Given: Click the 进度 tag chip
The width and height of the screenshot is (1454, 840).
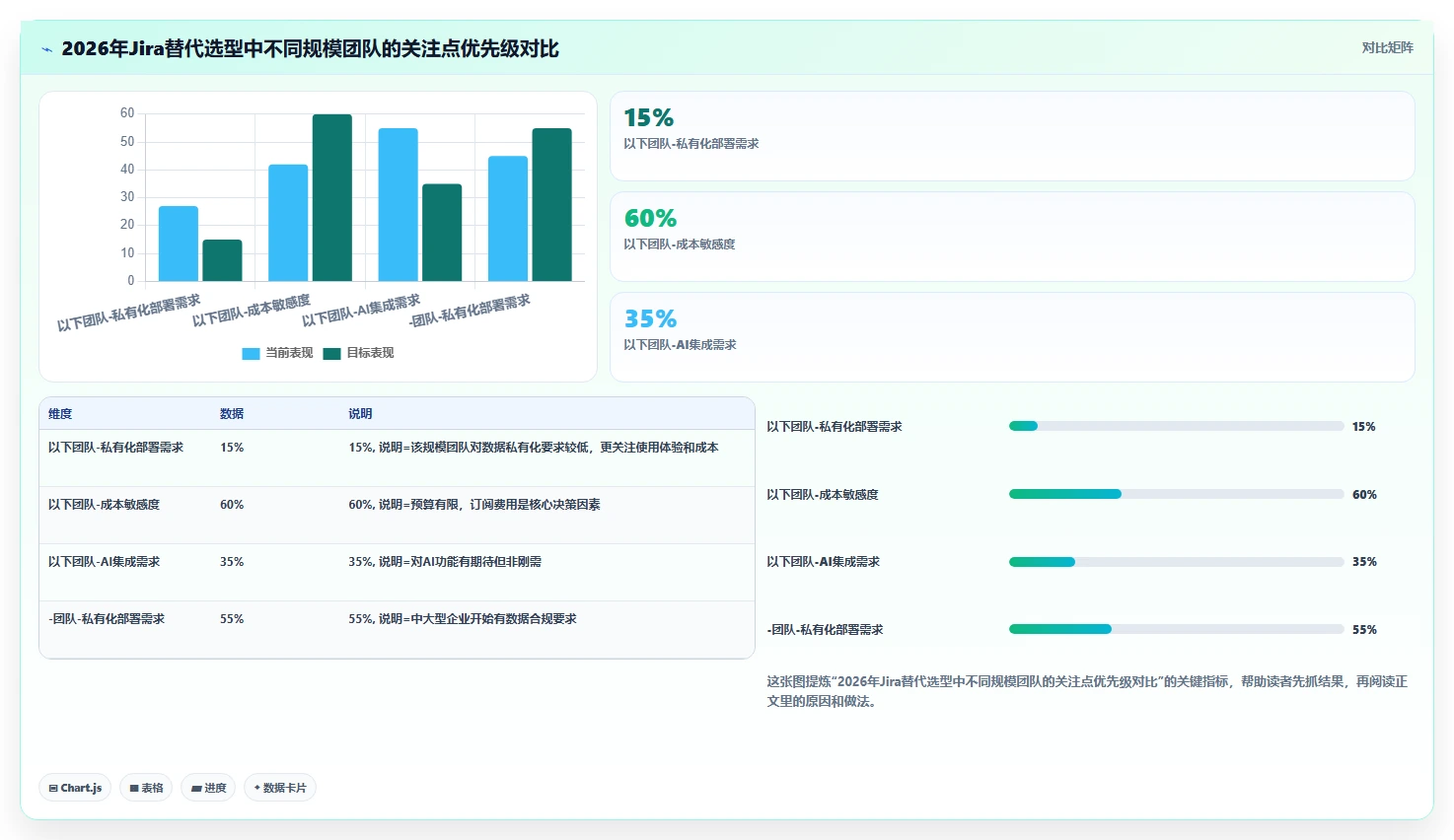Looking at the screenshot, I should pos(208,788).
